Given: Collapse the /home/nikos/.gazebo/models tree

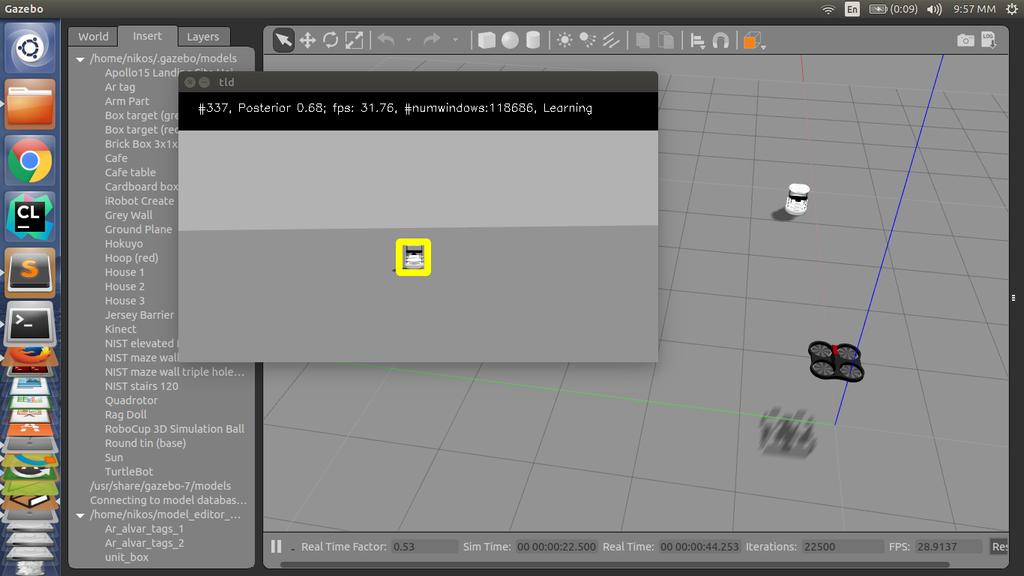Looking at the screenshot, I should [80, 59].
